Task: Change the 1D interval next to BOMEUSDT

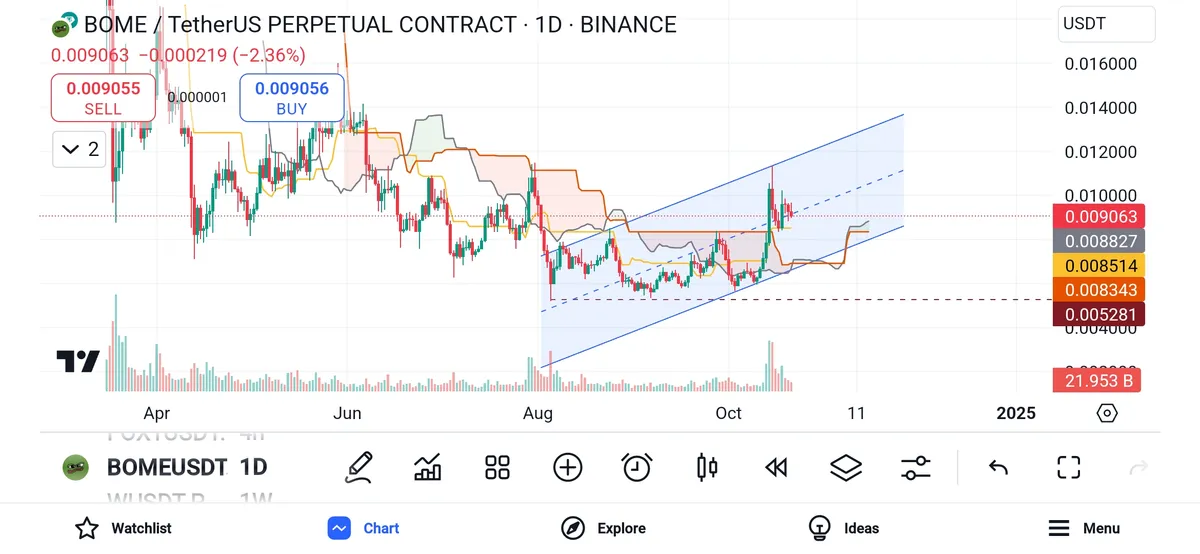Action: [253, 467]
